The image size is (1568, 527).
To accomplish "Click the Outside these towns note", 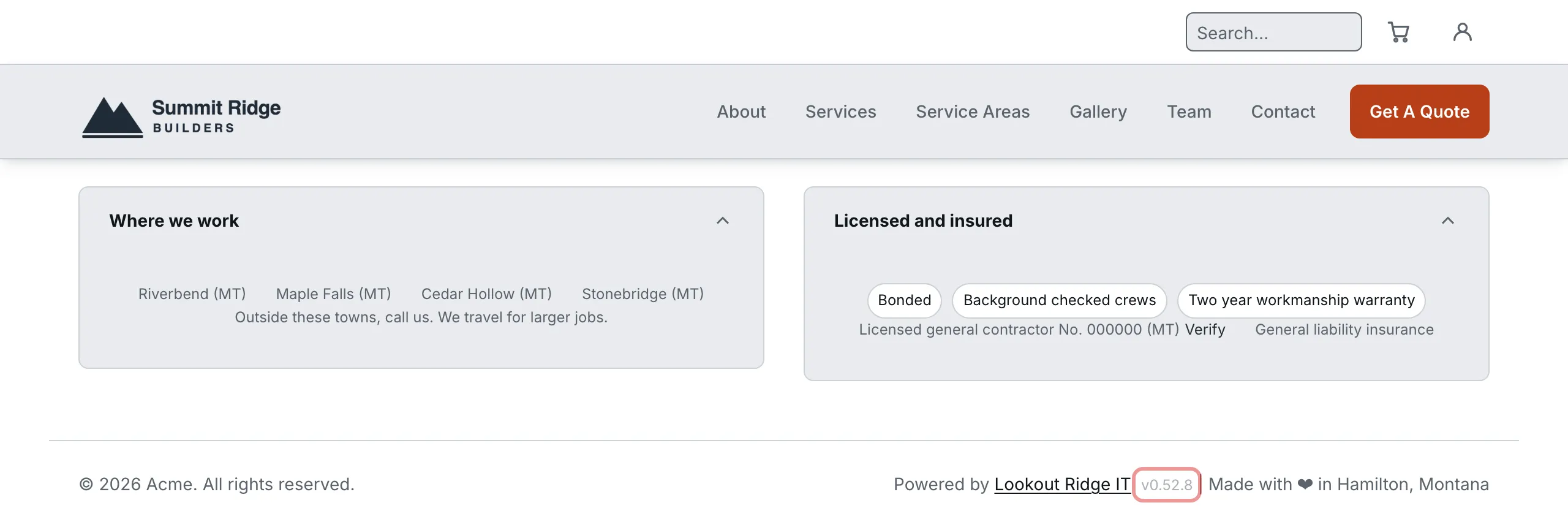I will [x=421, y=317].
